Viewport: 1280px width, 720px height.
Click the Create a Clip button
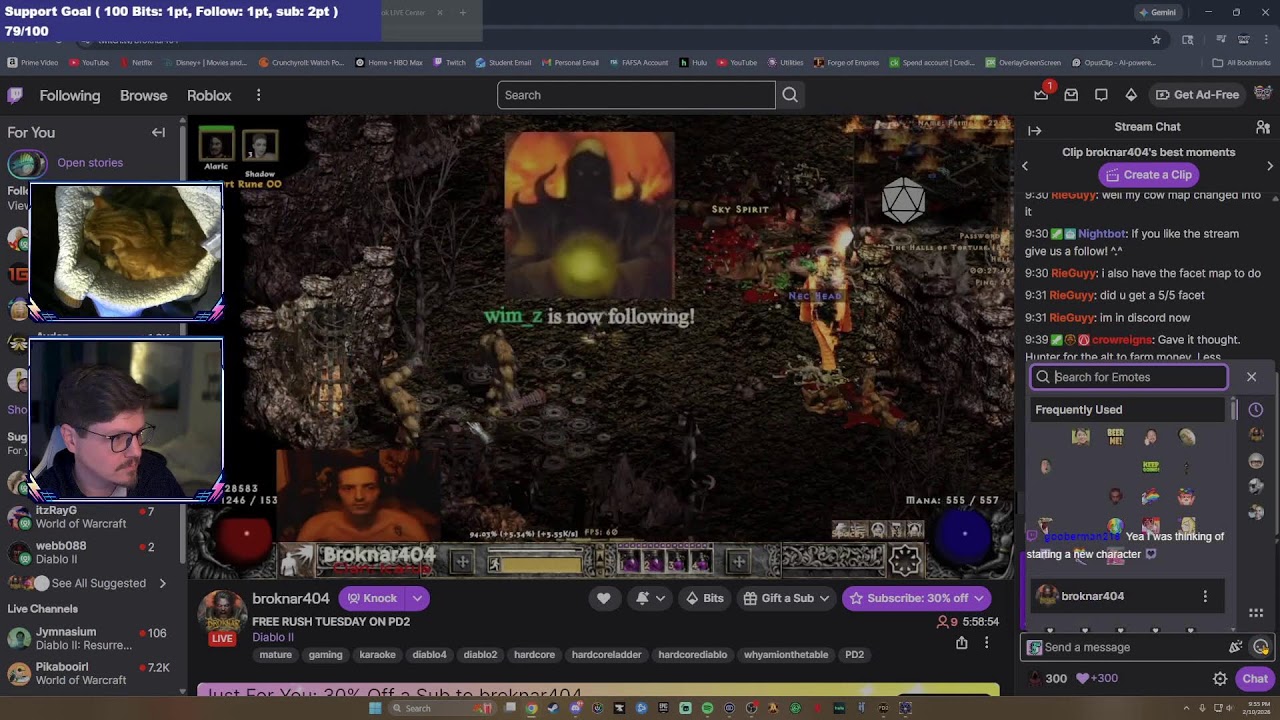click(x=1148, y=174)
